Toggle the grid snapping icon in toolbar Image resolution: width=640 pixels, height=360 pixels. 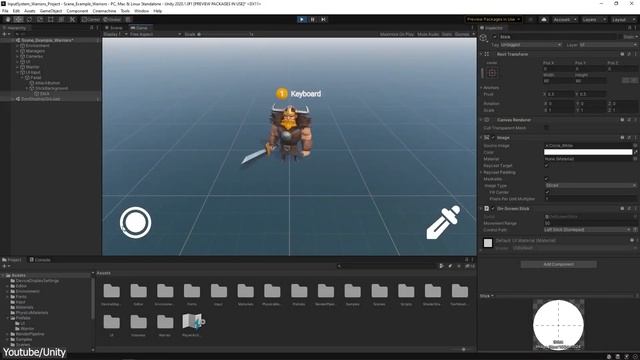[x=128, y=19]
